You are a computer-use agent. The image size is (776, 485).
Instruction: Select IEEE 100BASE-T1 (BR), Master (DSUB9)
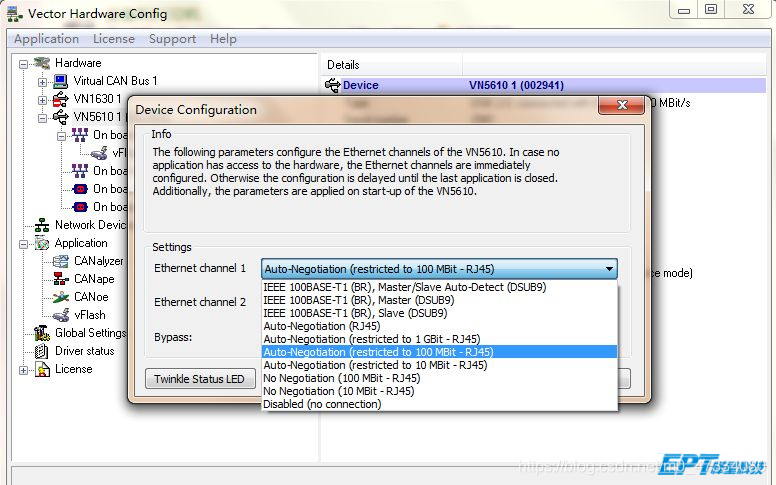pyautogui.click(x=439, y=300)
